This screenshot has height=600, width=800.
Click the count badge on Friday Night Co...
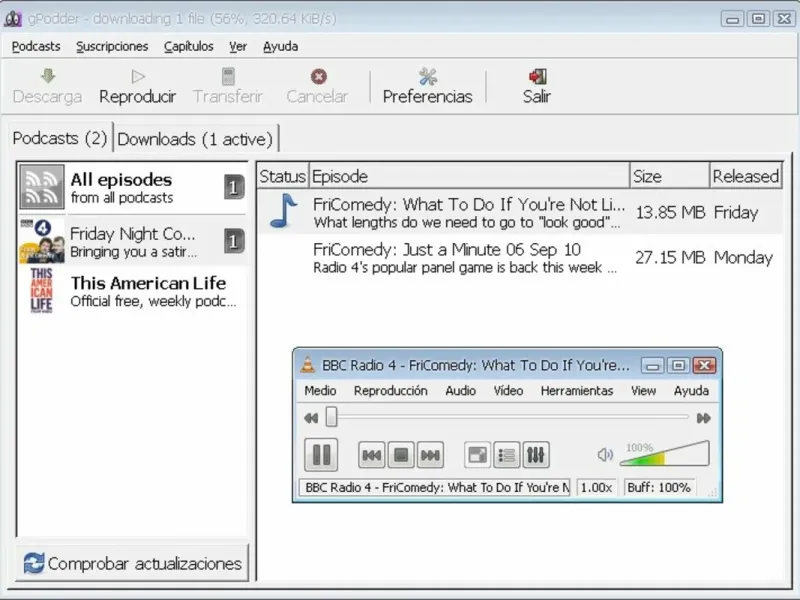pos(234,241)
